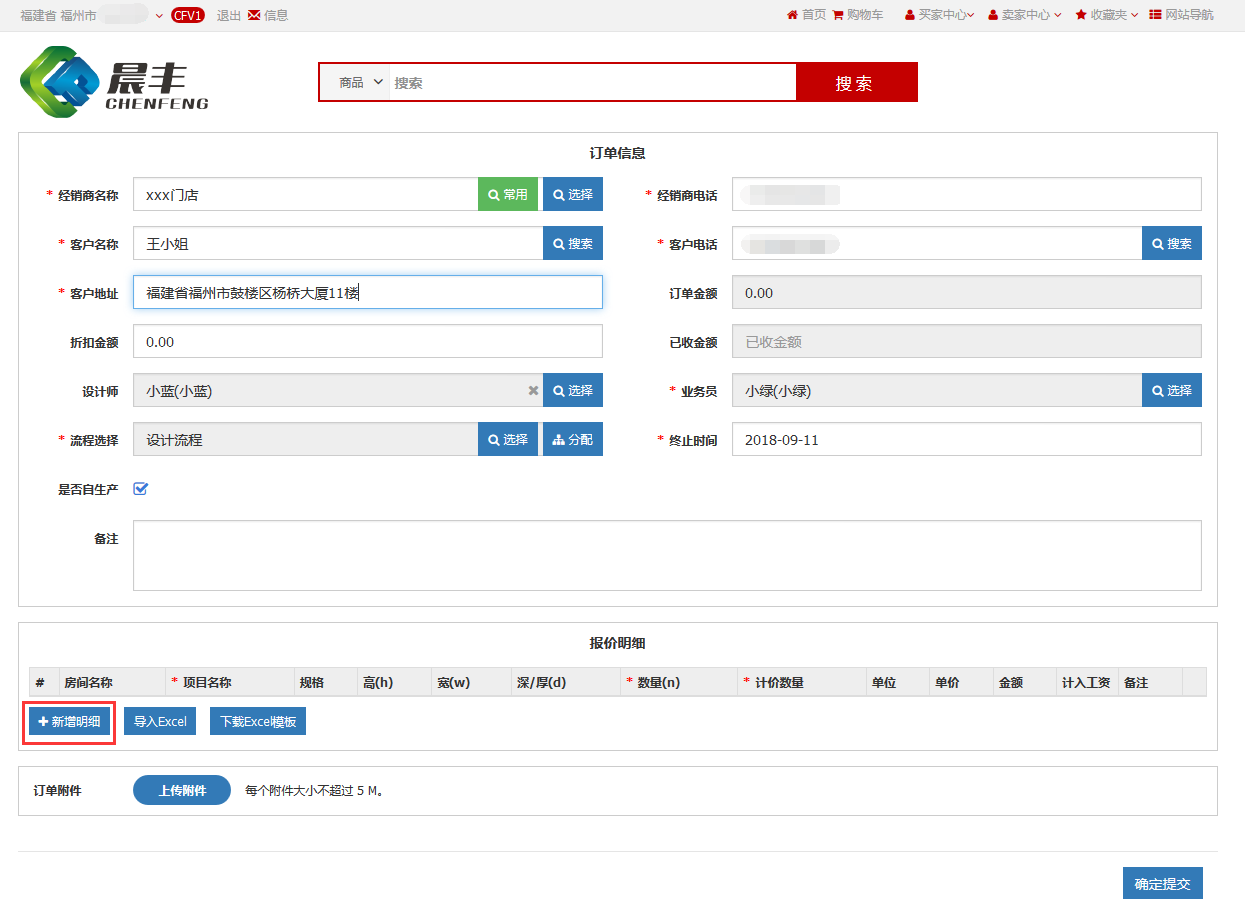1245x916 pixels.
Task: Click 选择 button for 设计师
Action: coord(573,390)
